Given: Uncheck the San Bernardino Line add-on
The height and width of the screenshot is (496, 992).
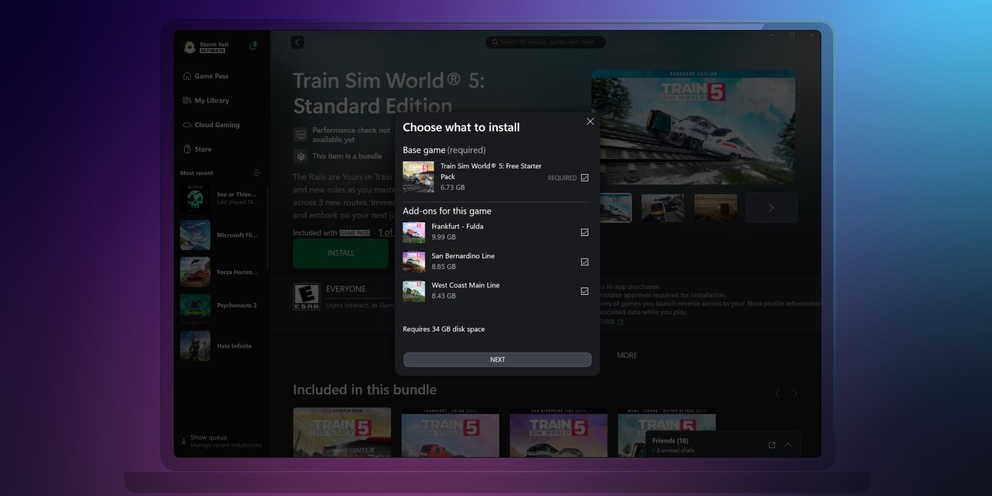Looking at the screenshot, I should (585, 262).
